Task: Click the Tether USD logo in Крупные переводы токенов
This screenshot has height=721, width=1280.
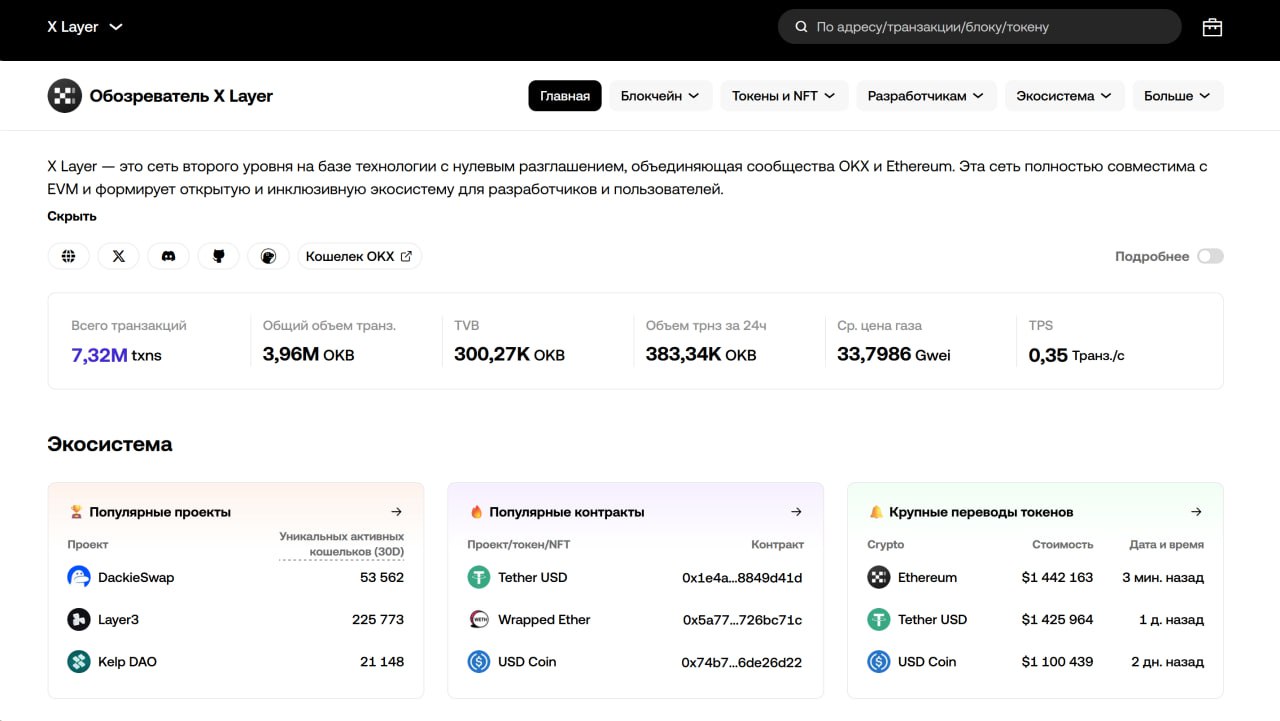Action: pyautogui.click(x=879, y=619)
